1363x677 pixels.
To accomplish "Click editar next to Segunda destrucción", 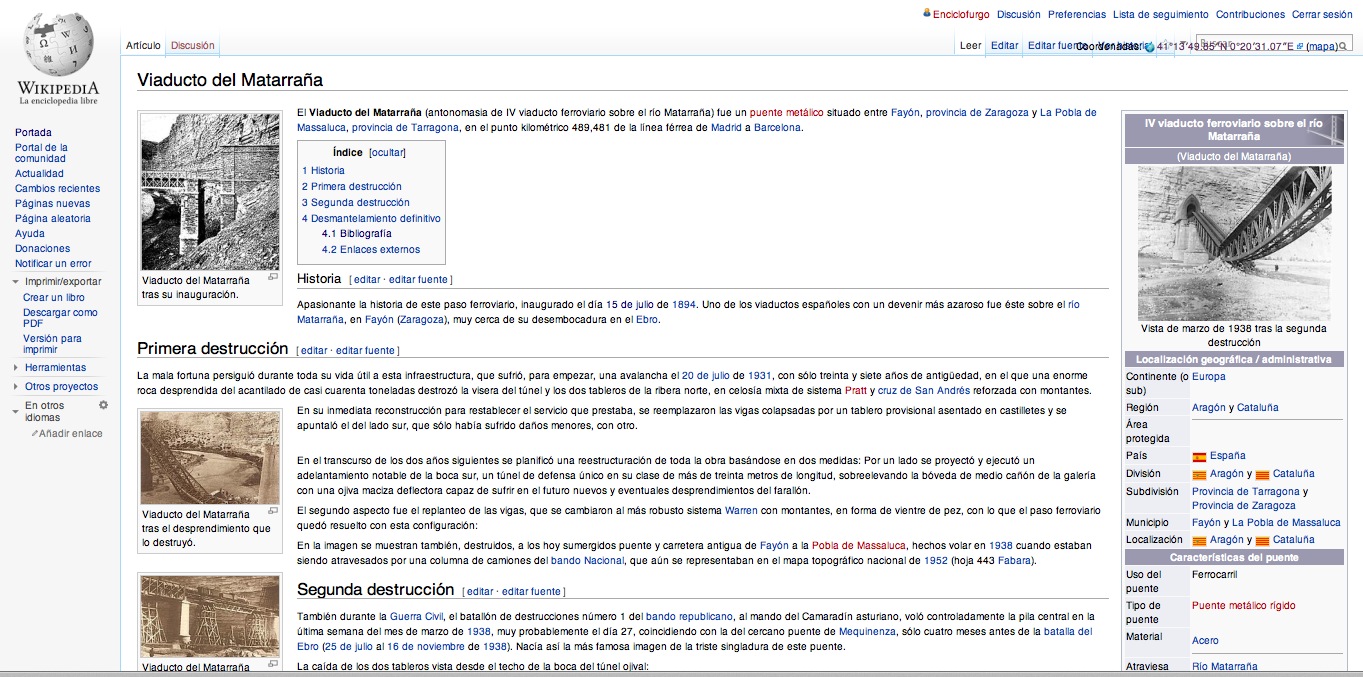I will (x=480, y=591).
